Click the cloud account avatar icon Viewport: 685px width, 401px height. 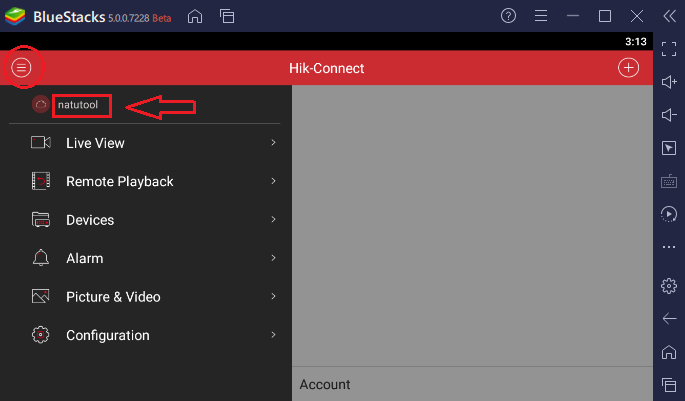[x=41, y=104]
